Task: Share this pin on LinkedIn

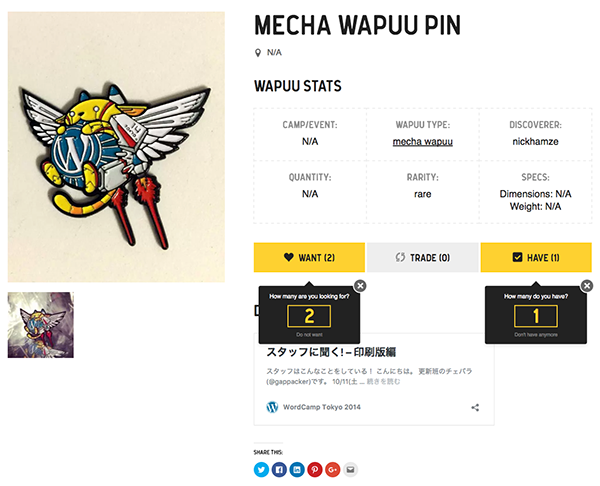Action: pyautogui.click(x=297, y=470)
